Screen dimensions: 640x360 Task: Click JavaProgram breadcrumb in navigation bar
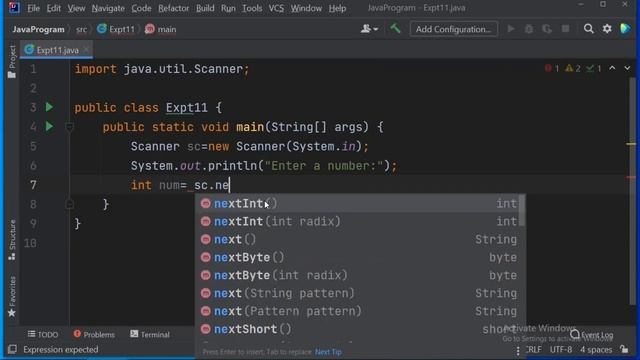(x=38, y=29)
